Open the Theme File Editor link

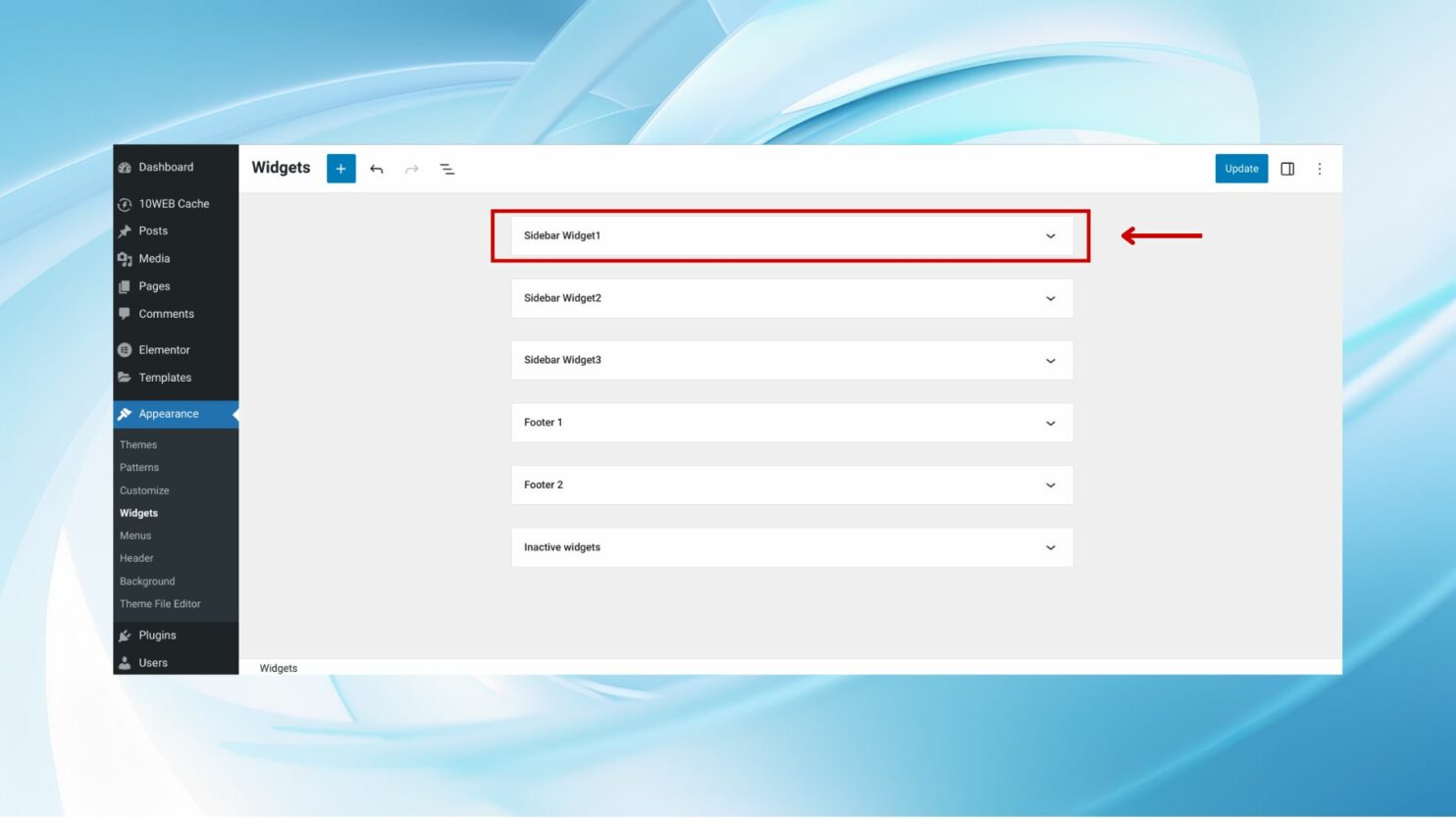pyautogui.click(x=160, y=603)
